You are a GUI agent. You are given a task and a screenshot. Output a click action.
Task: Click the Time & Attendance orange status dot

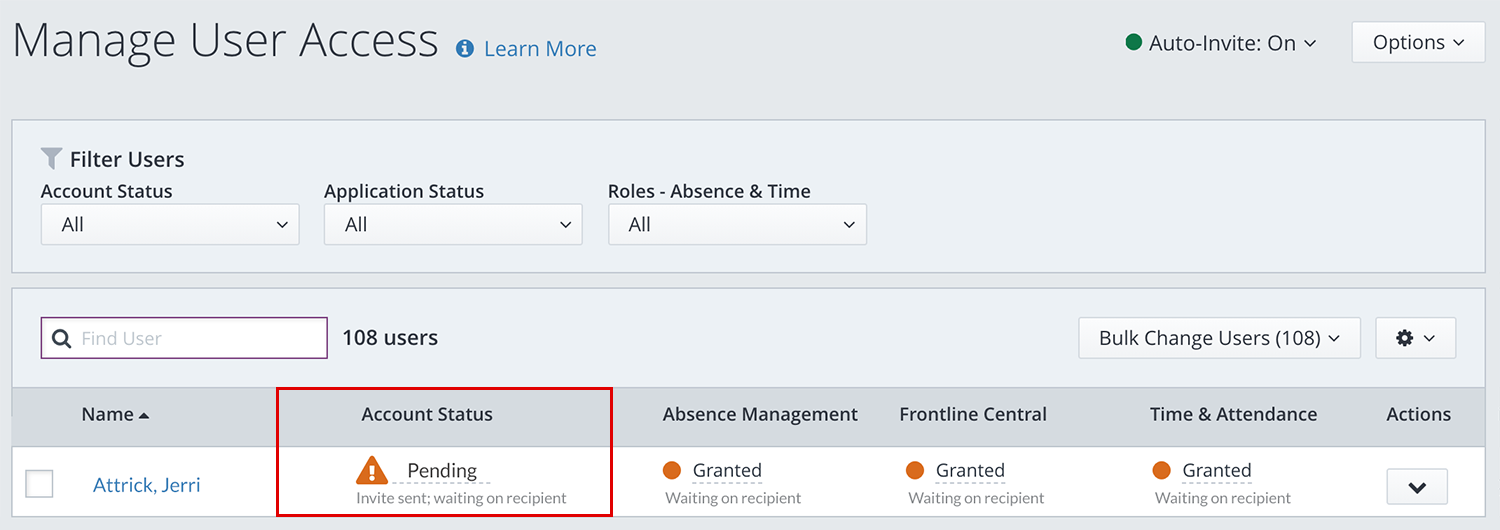pos(1161,470)
